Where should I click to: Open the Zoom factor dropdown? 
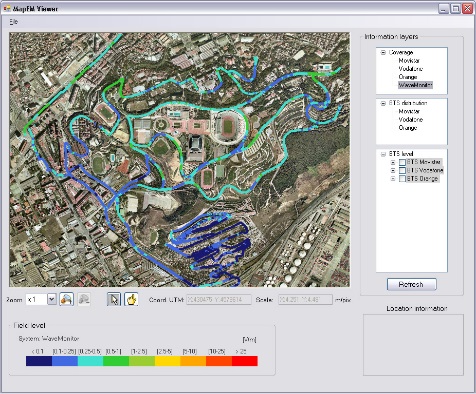pyautogui.click(x=52, y=299)
